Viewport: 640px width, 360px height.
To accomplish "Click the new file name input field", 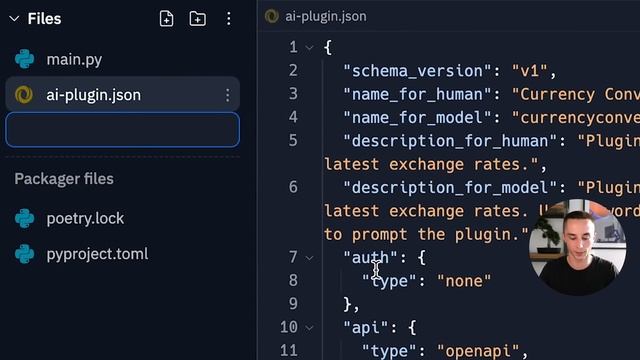I will (122, 130).
